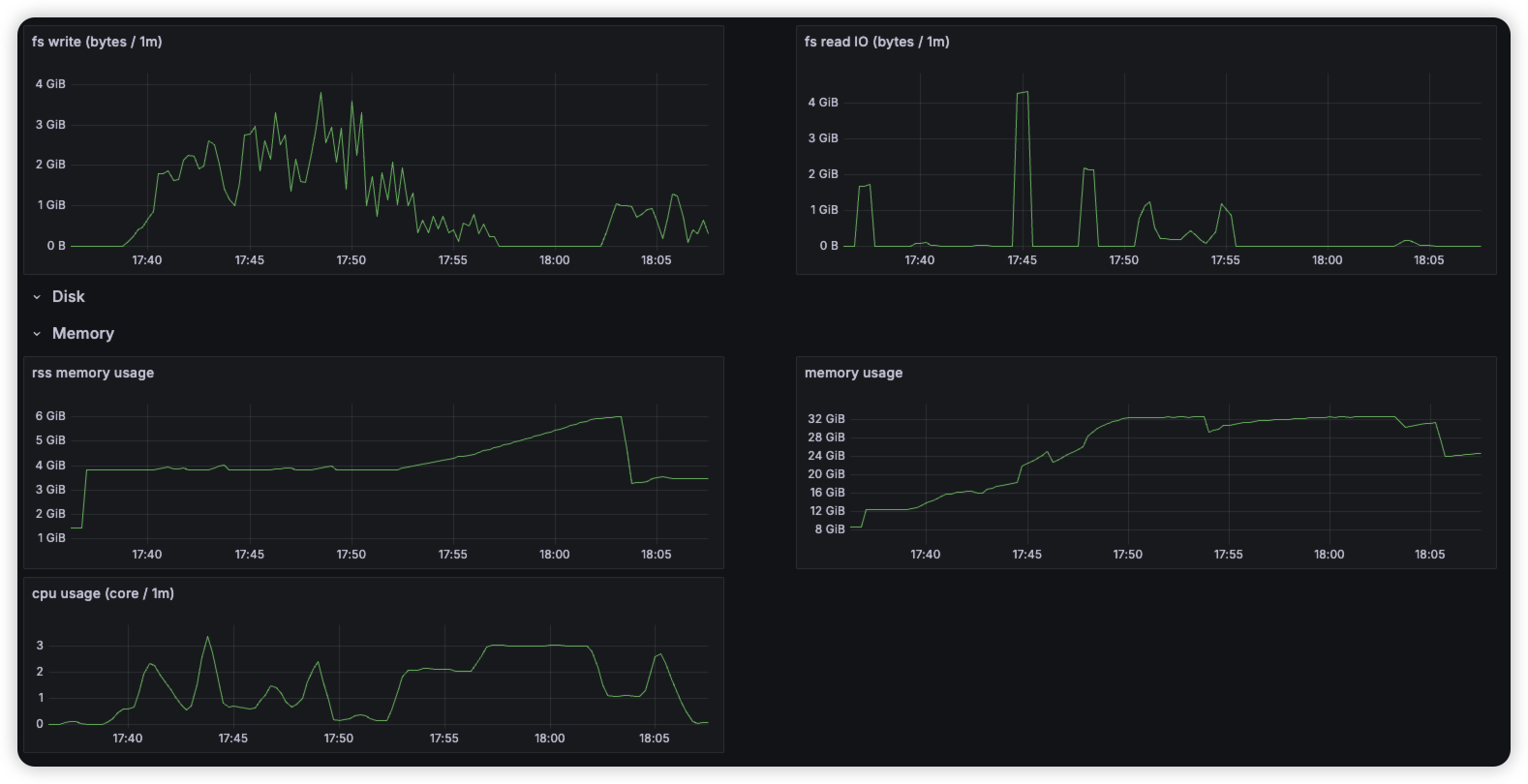Click the rss memory line peak before its drop
This screenshot has height=784, width=1528.
(619, 417)
